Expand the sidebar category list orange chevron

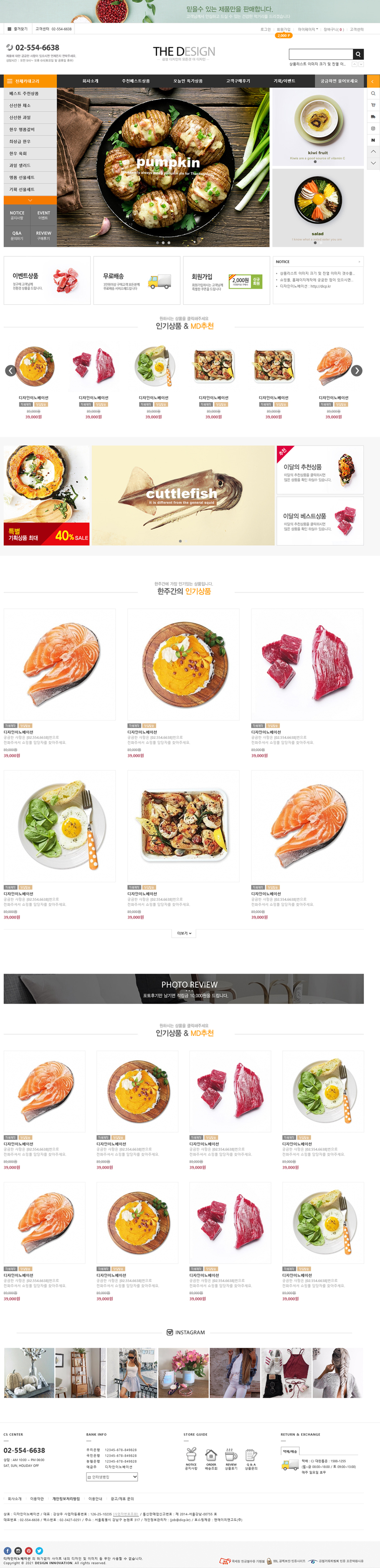[30, 200]
